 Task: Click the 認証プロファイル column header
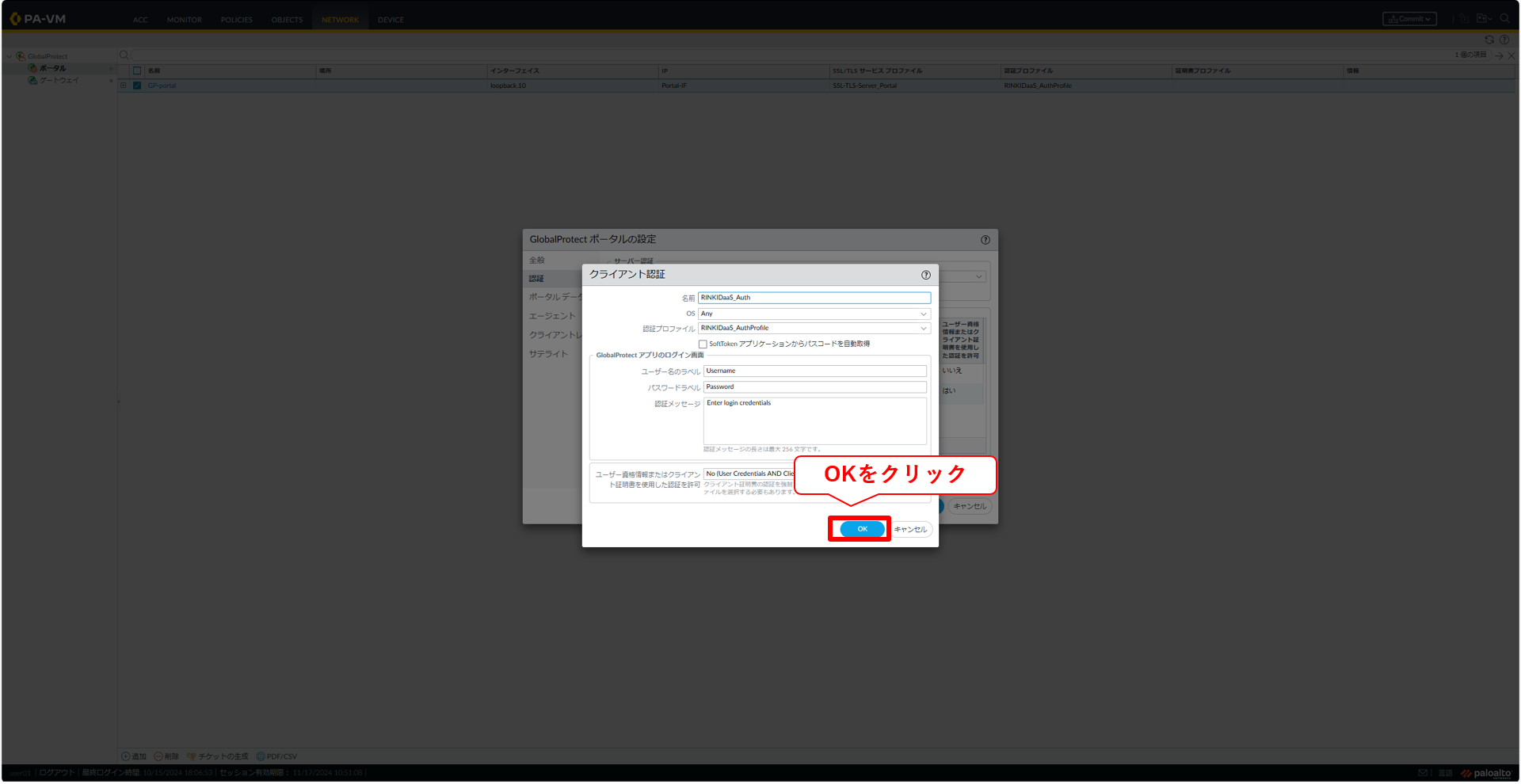coord(1085,71)
